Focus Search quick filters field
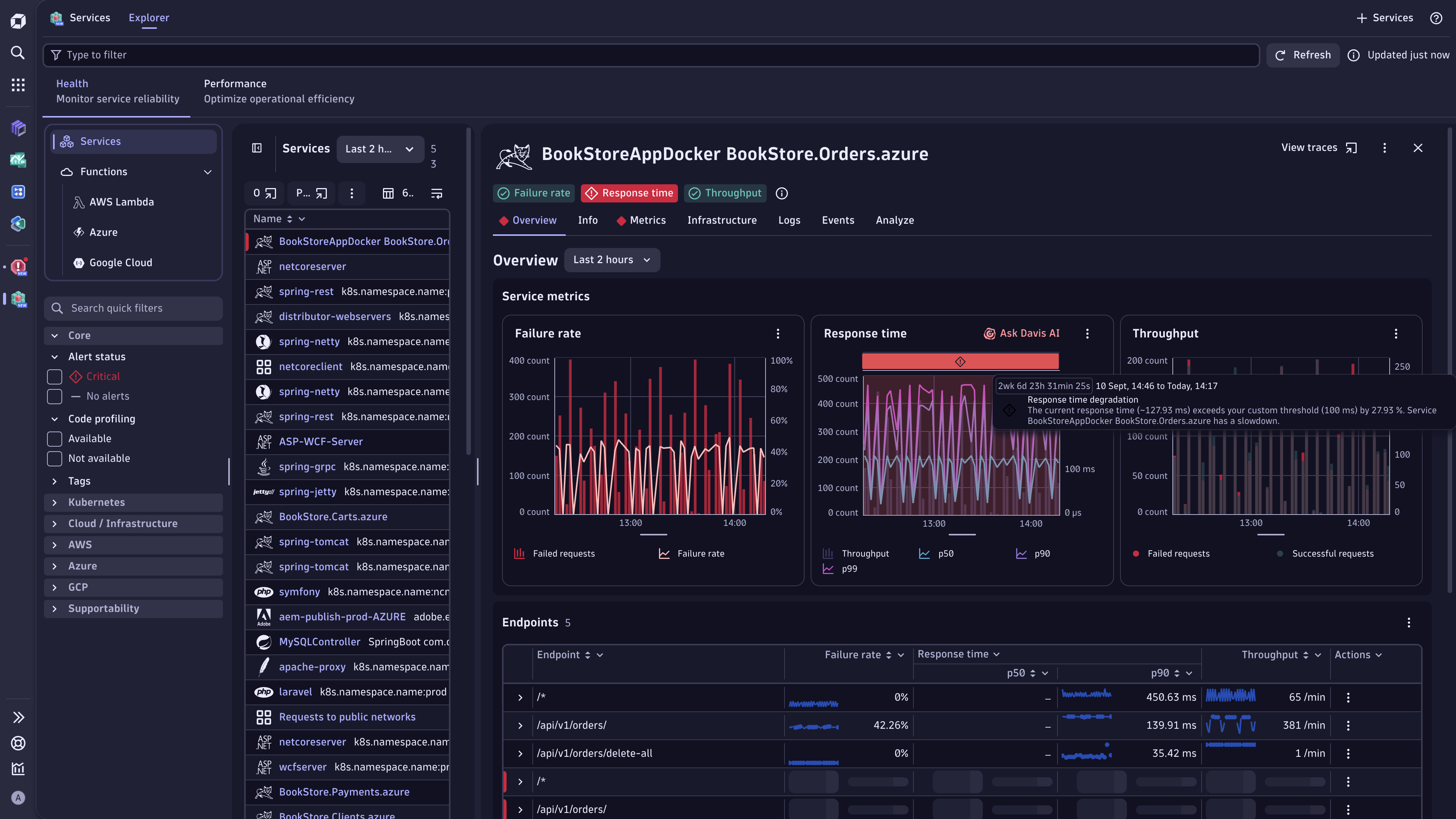The image size is (1456, 819). click(x=133, y=308)
